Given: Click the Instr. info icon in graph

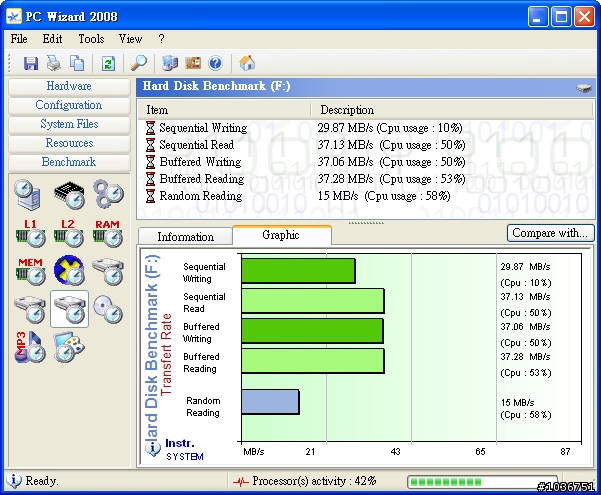Looking at the screenshot, I should pos(153,448).
